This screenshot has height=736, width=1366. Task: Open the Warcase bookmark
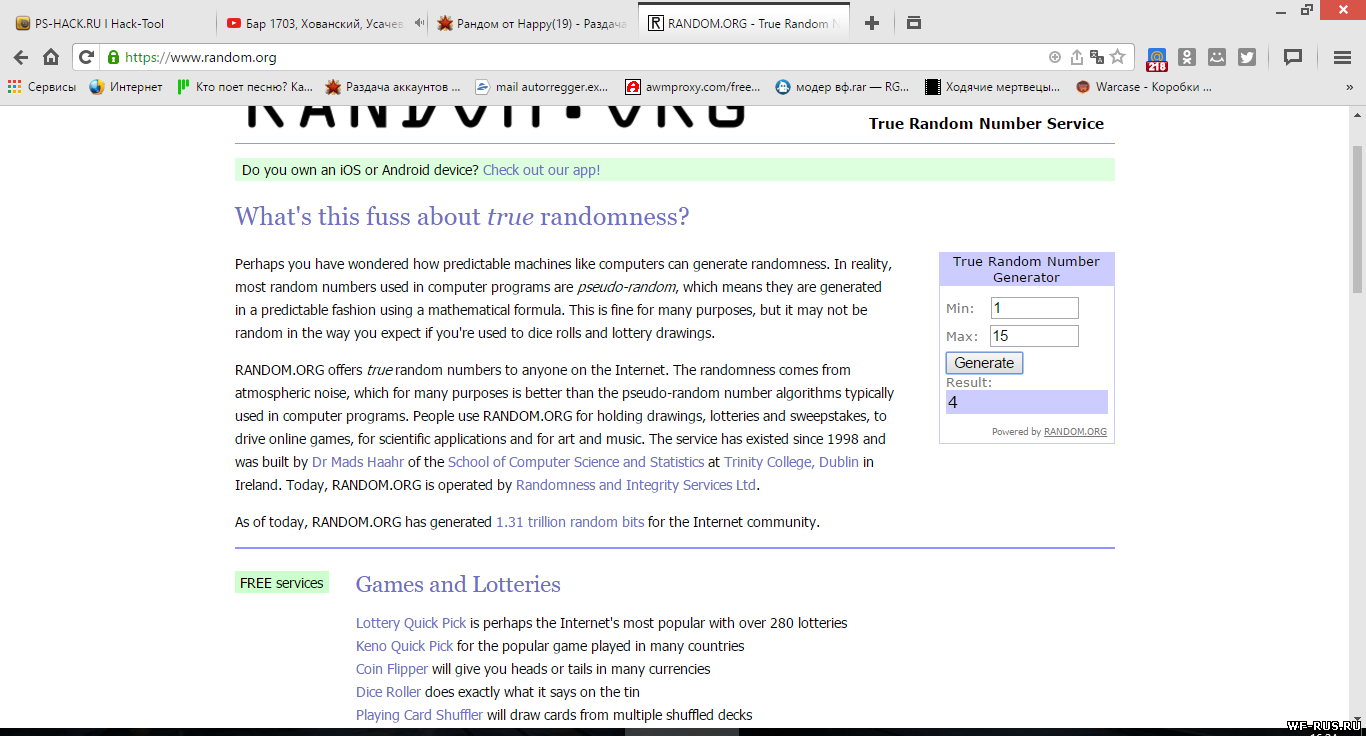tap(1144, 87)
